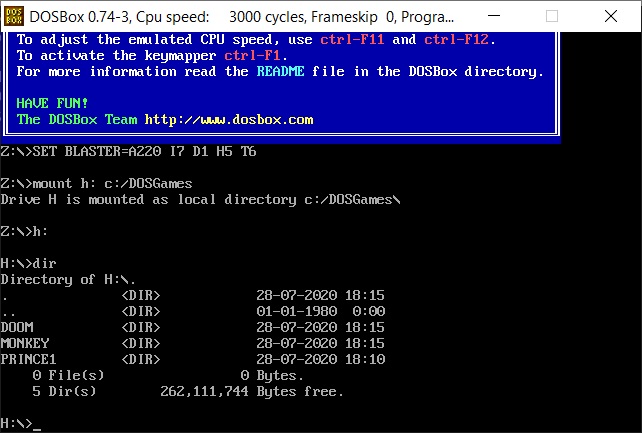Click the red ctrl-F11 text
The height and width of the screenshot is (433, 642).
(x=352, y=39)
